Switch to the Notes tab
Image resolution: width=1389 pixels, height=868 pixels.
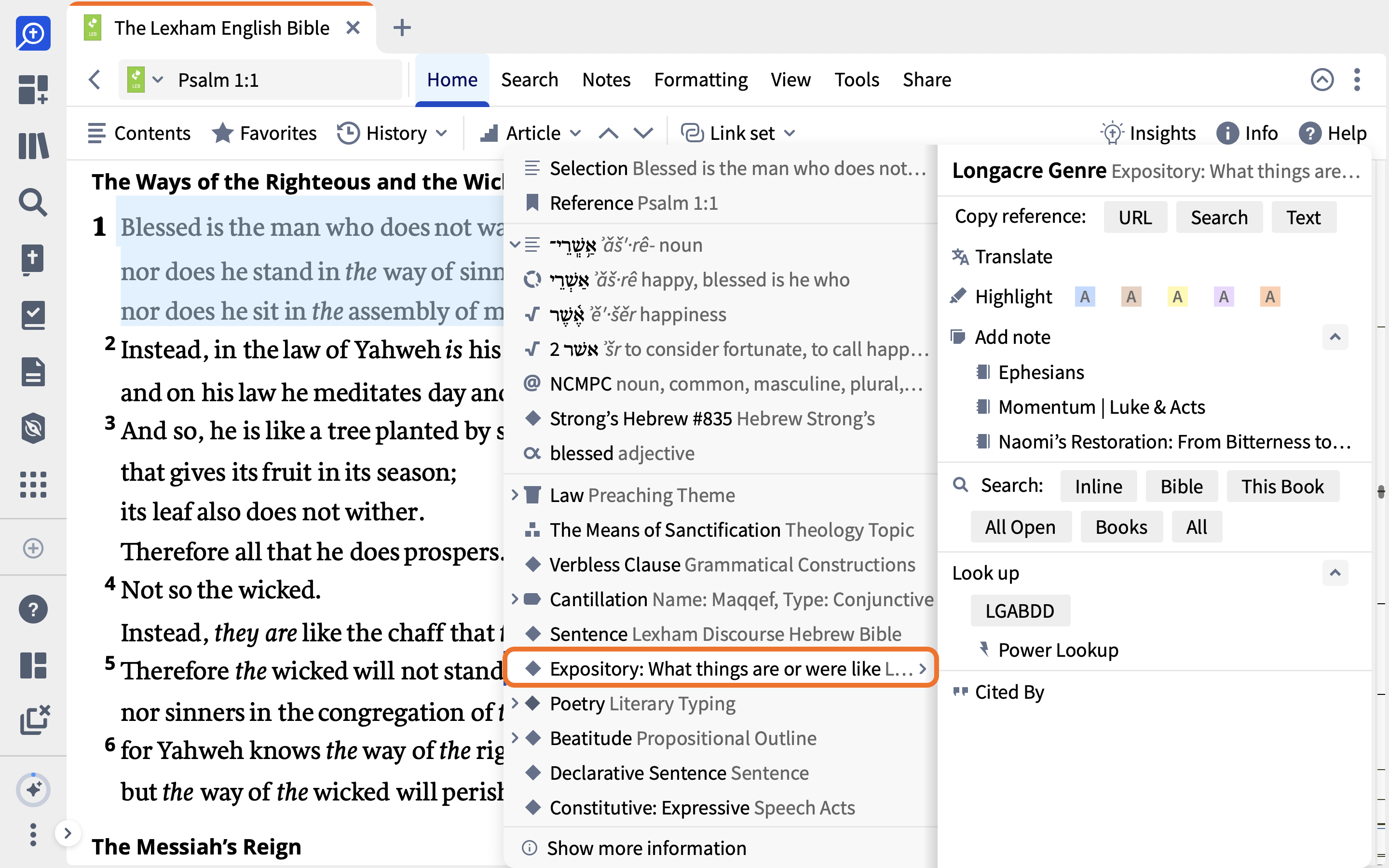tap(606, 79)
